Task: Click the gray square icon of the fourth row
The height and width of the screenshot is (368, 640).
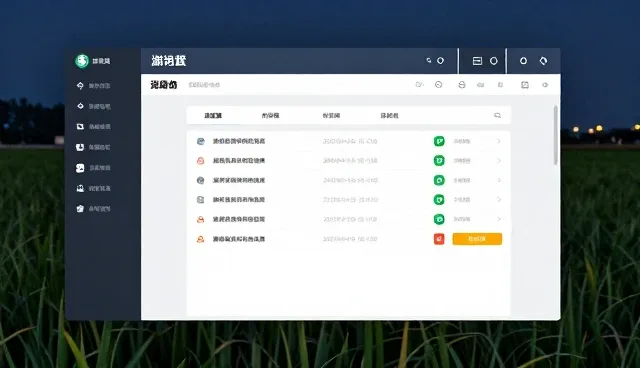Action: (x=200, y=200)
